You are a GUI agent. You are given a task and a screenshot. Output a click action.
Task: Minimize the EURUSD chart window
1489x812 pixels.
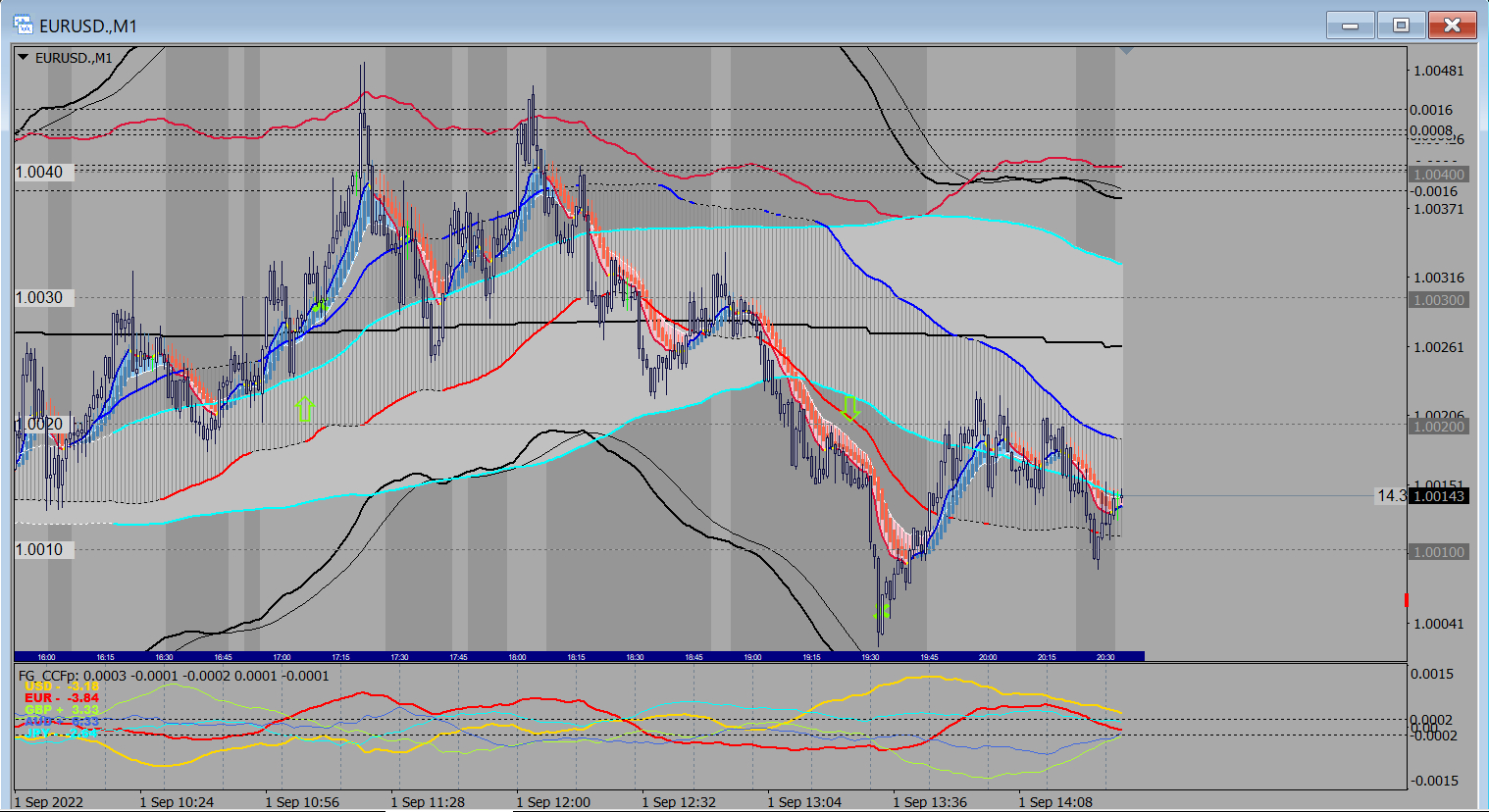click(1351, 25)
